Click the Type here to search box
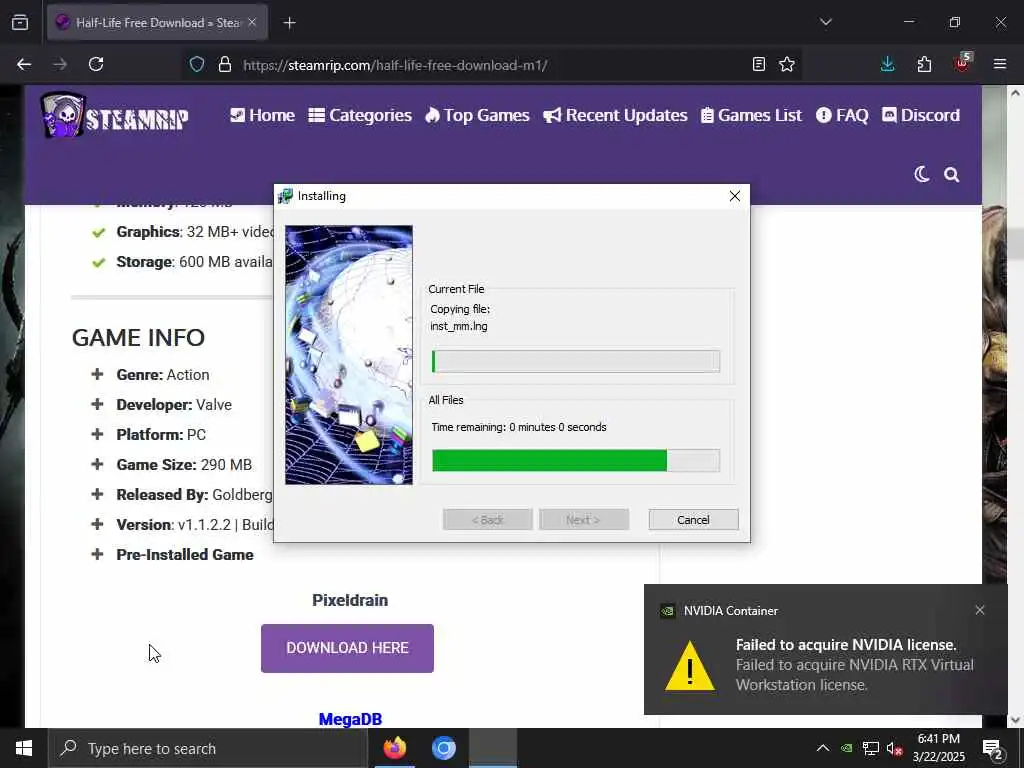The width and height of the screenshot is (1024, 768). (208, 748)
